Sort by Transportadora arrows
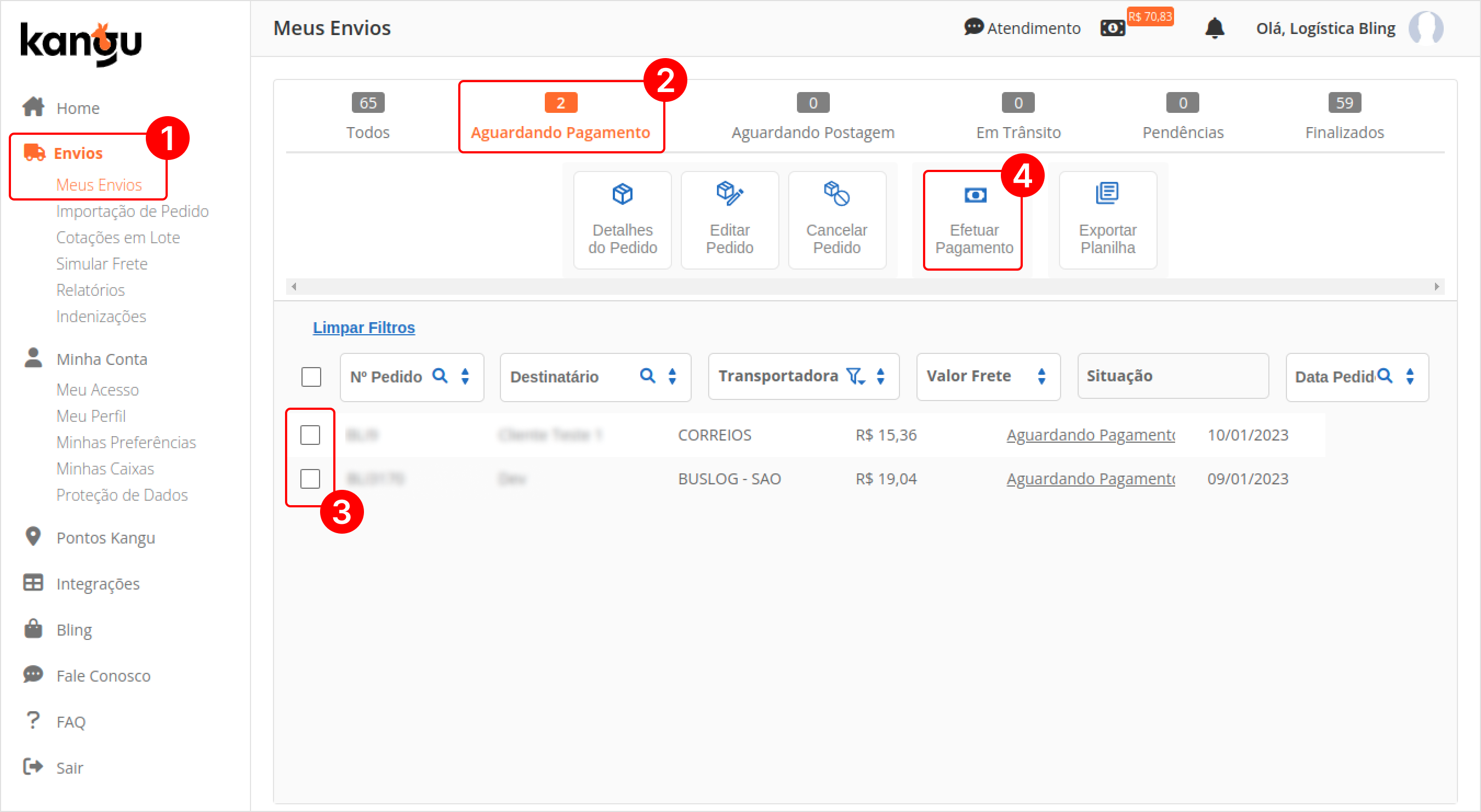 tap(880, 376)
